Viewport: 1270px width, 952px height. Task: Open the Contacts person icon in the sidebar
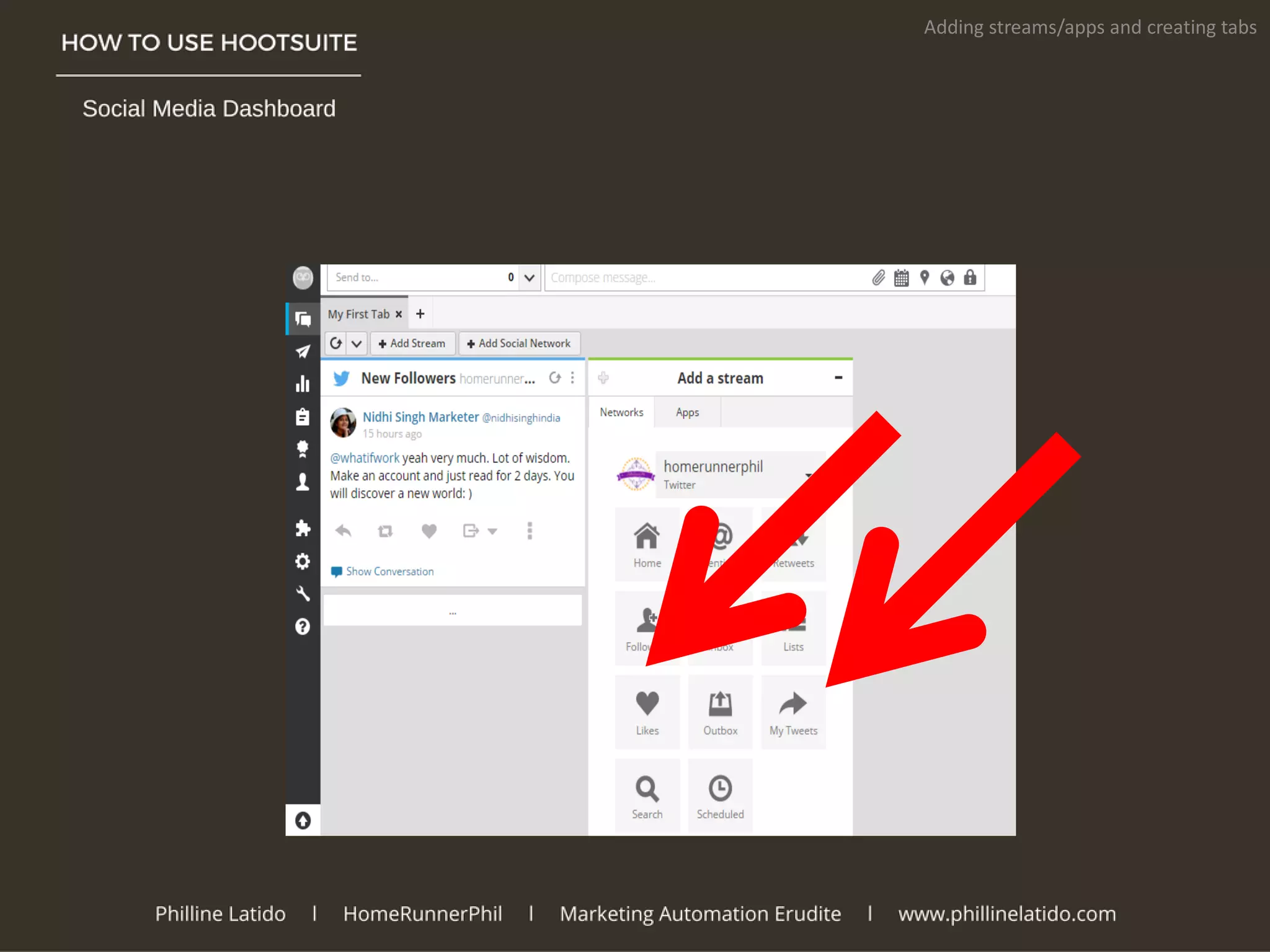(x=303, y=482)
